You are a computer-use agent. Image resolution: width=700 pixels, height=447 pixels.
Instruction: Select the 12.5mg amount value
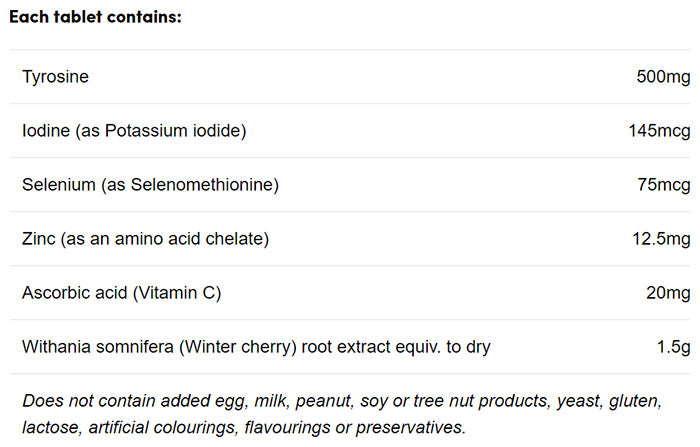[658, 239]
